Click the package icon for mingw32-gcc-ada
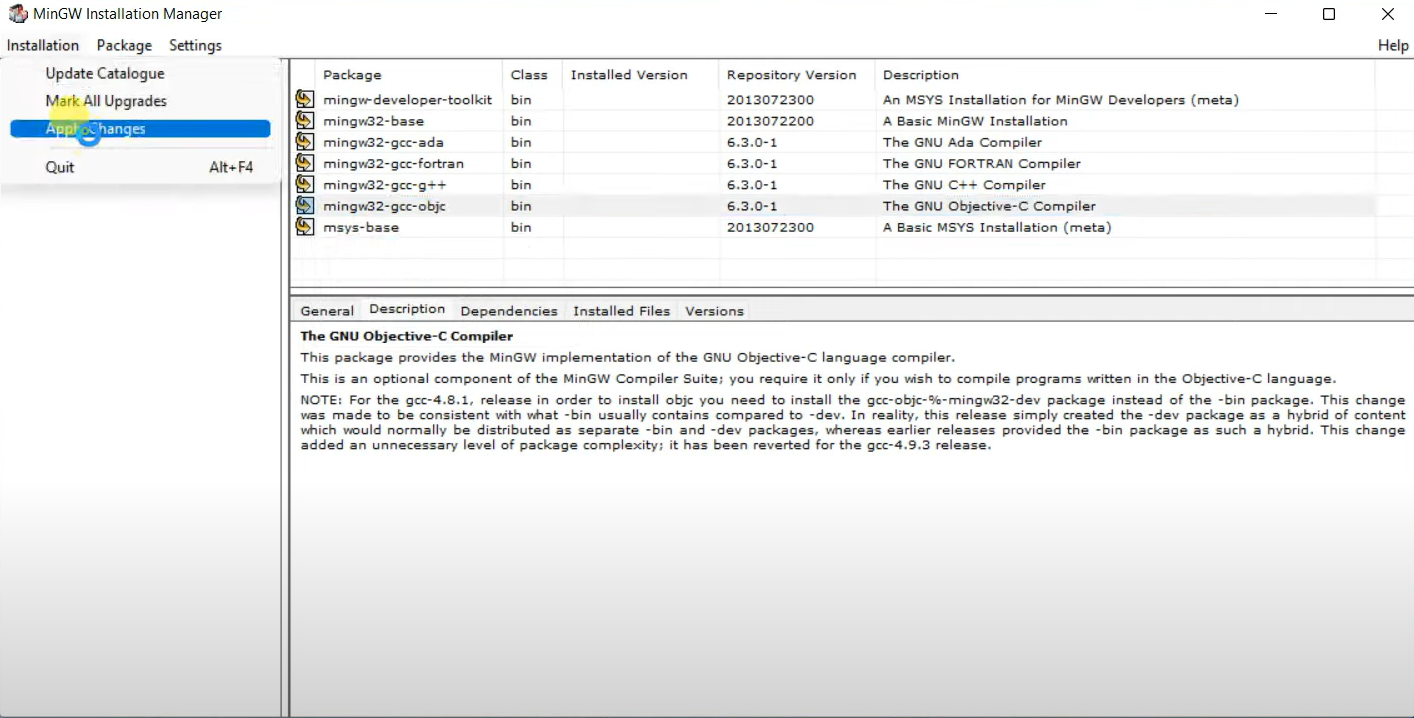Viewport: 1414px width, 718px height. (x=304, y=142)
